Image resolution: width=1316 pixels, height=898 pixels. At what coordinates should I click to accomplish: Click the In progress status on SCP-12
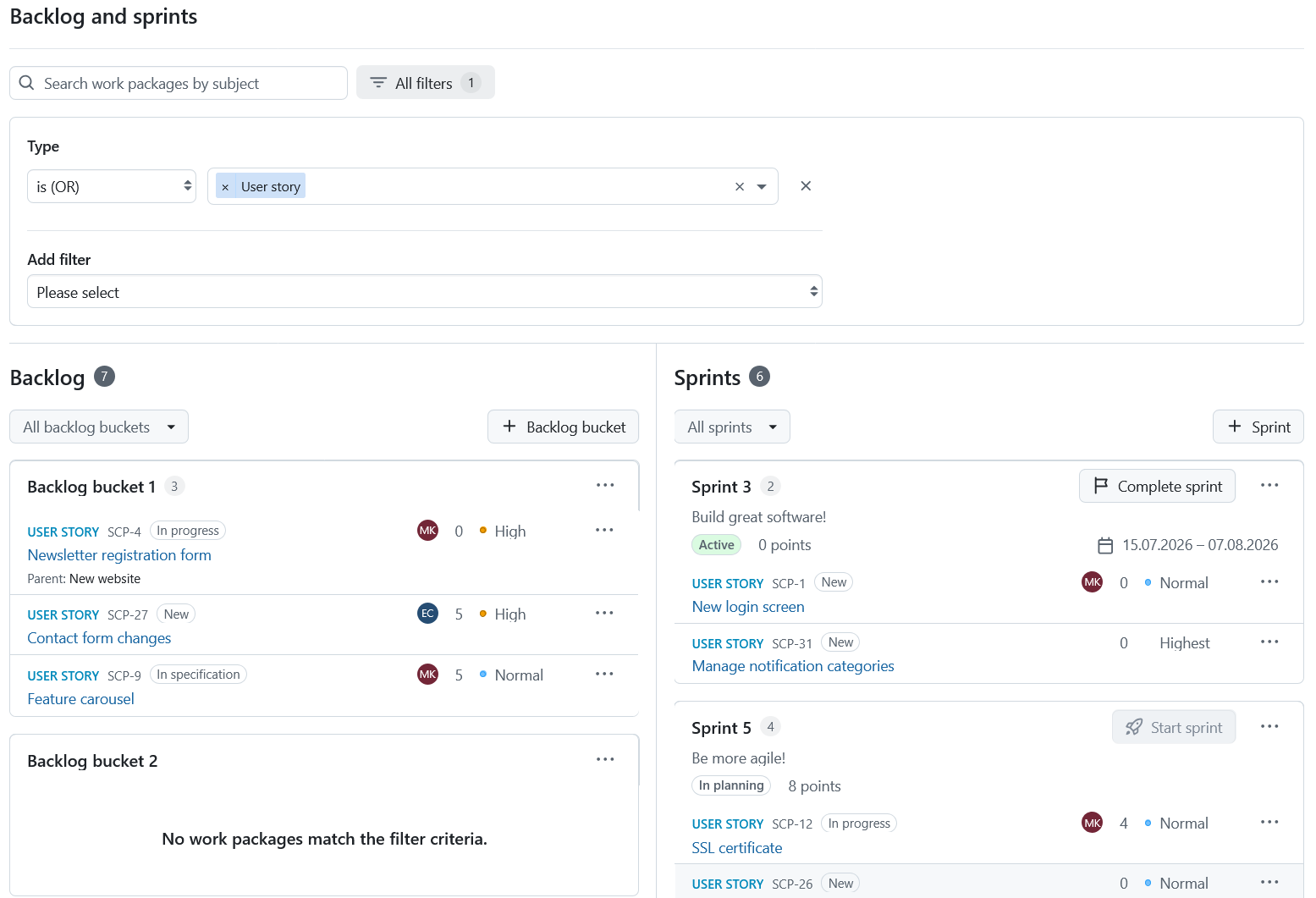pyautogui.click(x=859, y=824)
